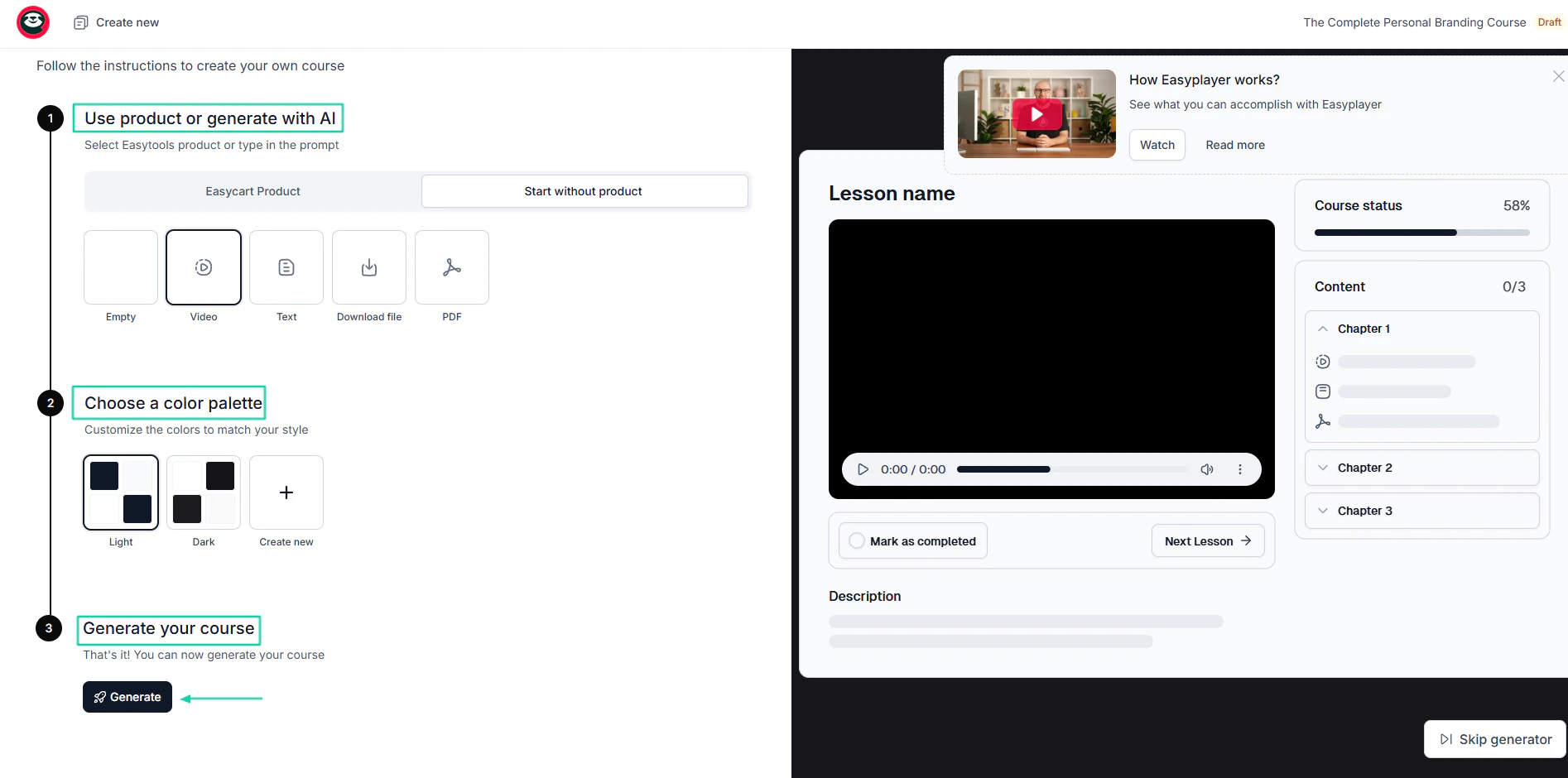Image resolution: width=1568 pixels, height=778 pixels.
Task: Click the Chapter 1 title text
Action: pyautogui.click(x=1364, y=329)
